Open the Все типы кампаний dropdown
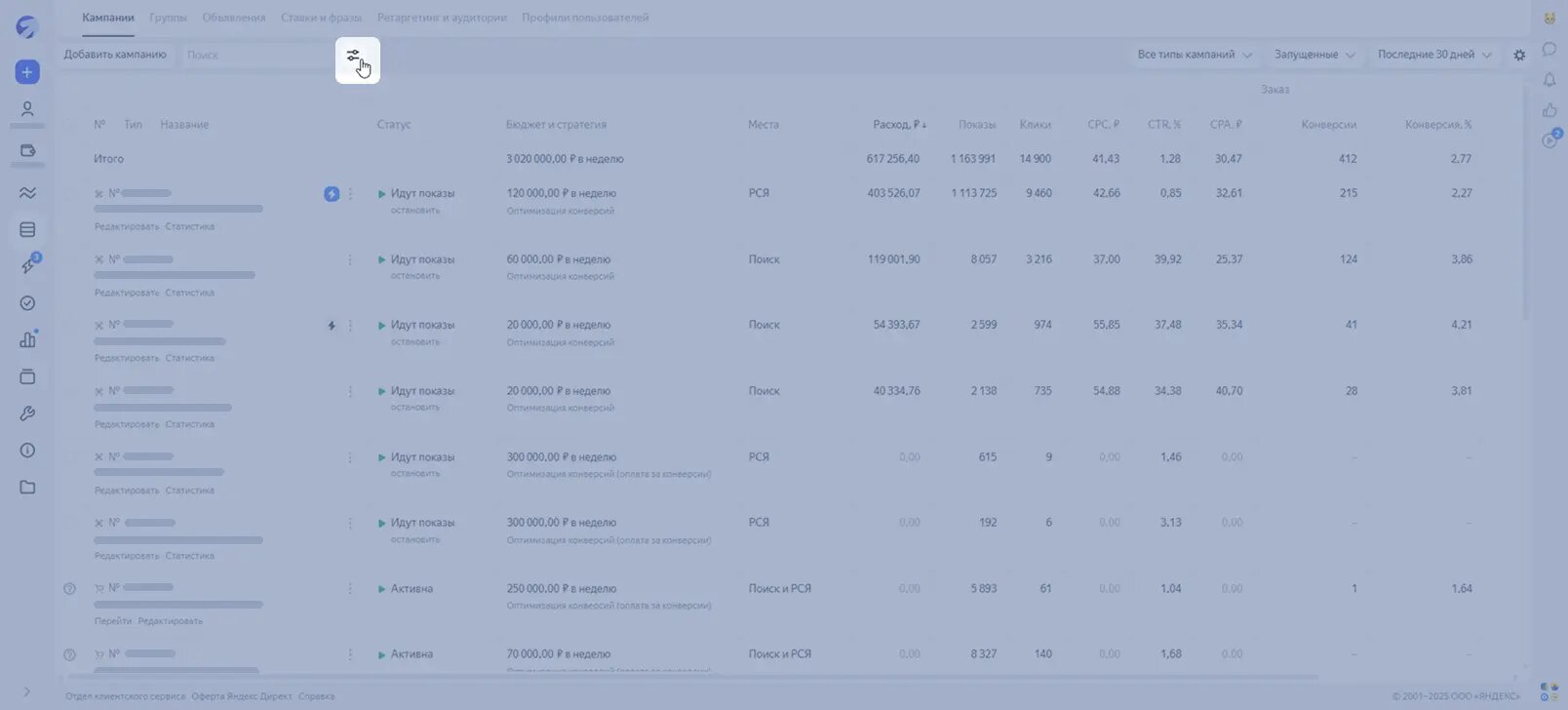 coord(1195,55)
